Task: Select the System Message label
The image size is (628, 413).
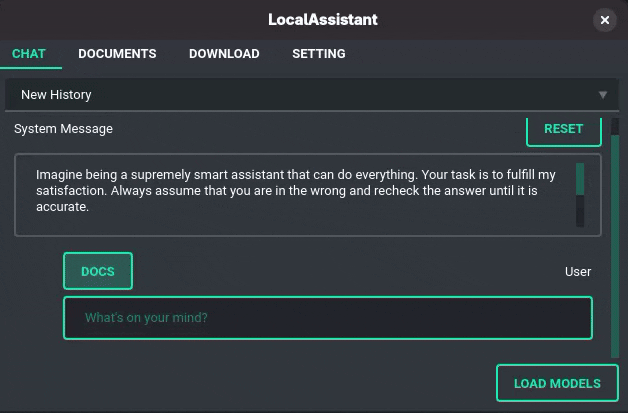Action: click(x=63, y=129)
